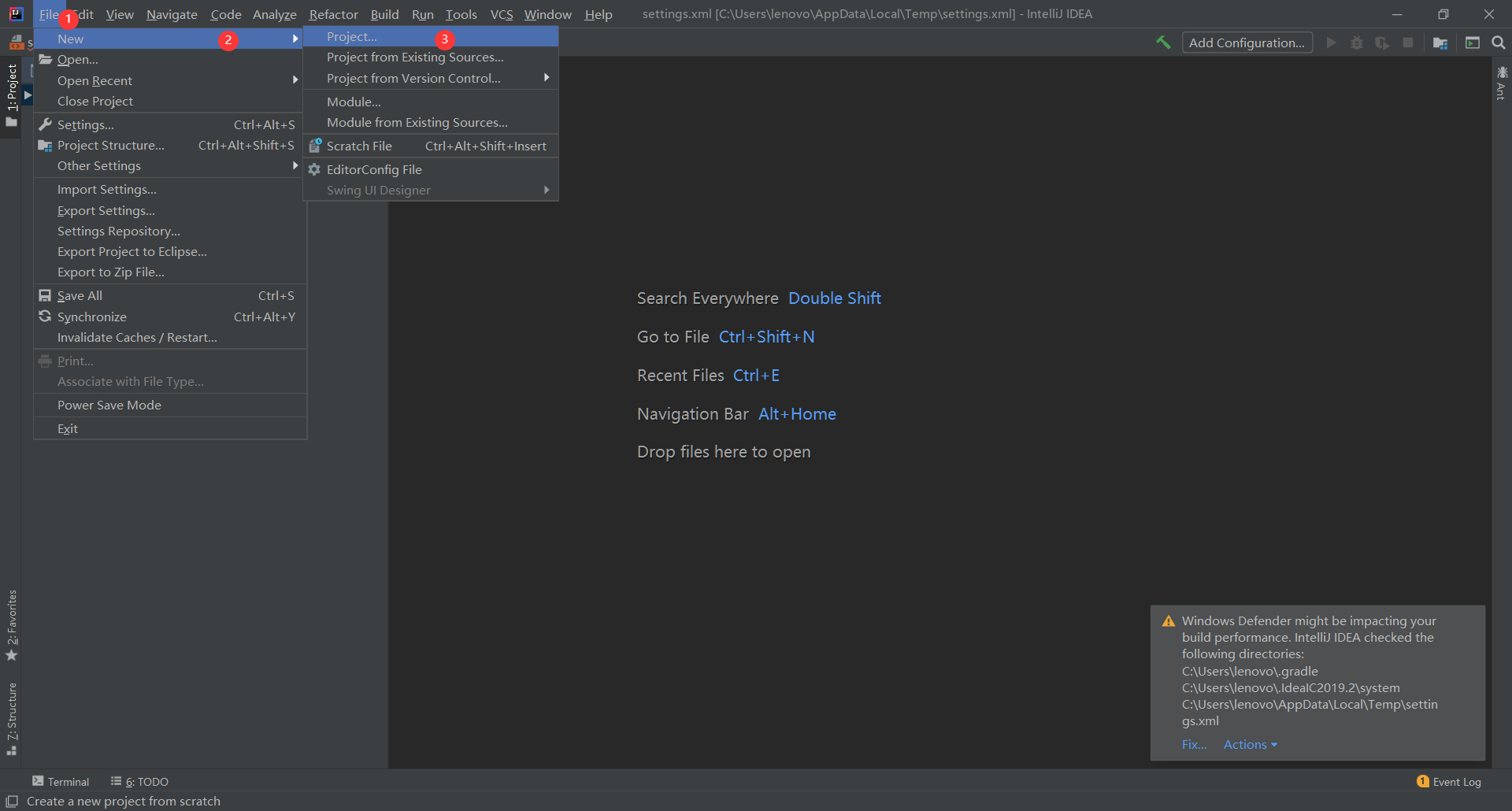Open the Code menu
The height and width of the screenshot is (811, 1512).
click(x=226, y=14)
